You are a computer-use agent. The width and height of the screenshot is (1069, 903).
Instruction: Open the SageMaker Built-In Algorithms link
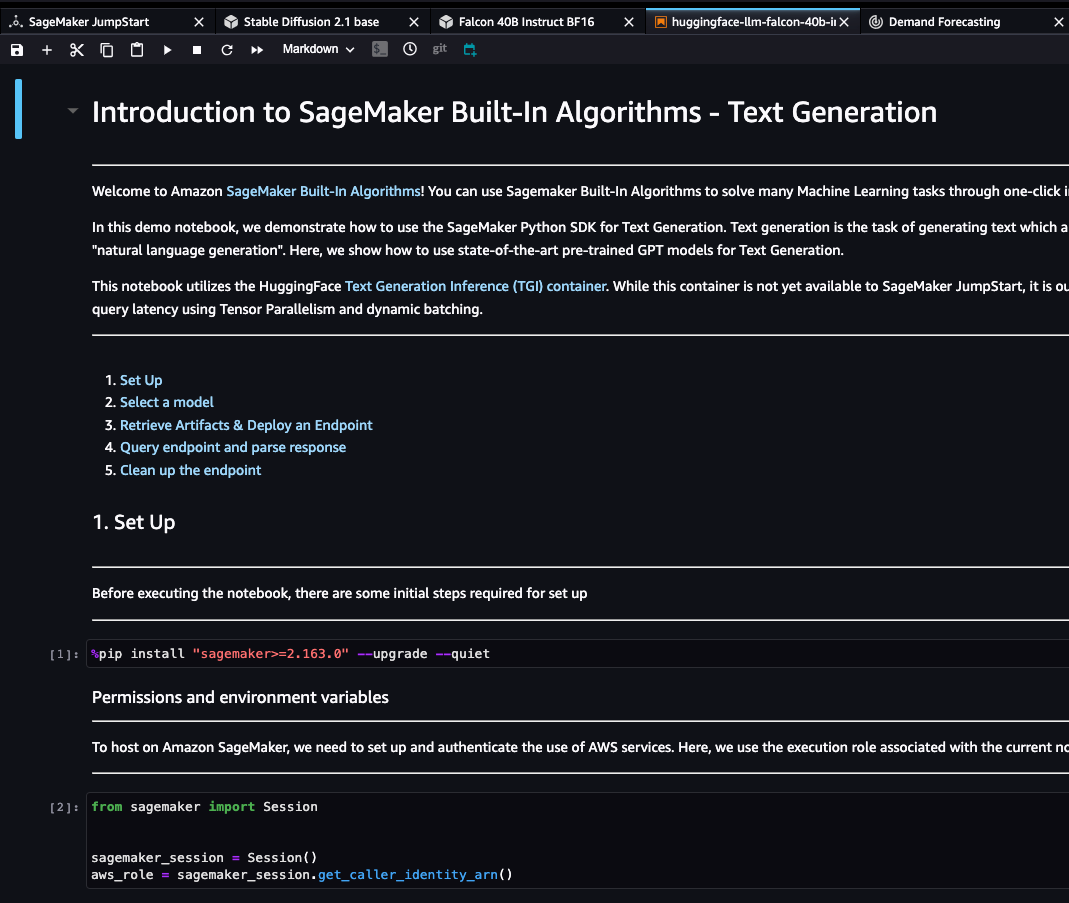[x=323, y=192]
